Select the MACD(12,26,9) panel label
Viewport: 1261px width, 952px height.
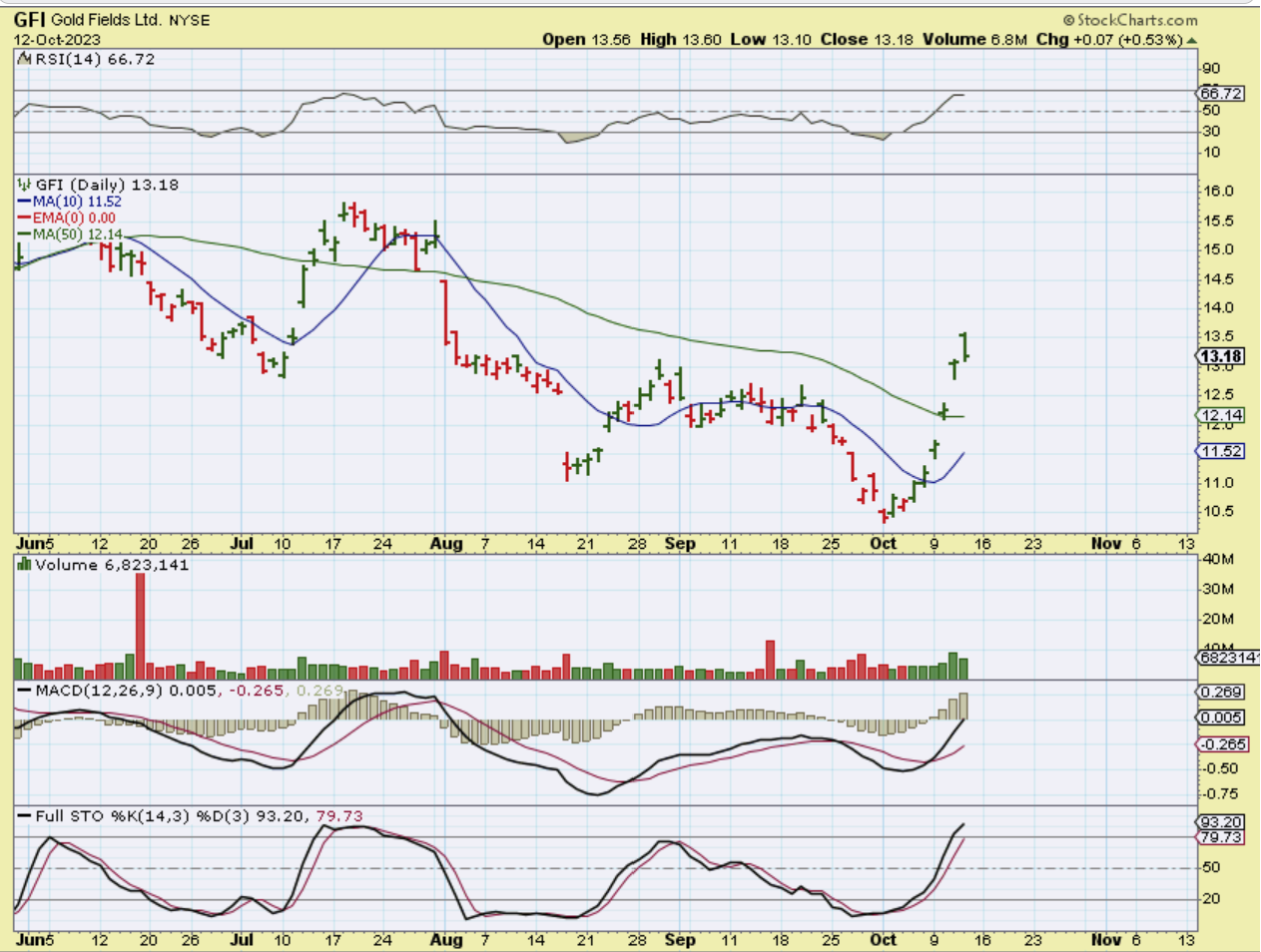98,691
